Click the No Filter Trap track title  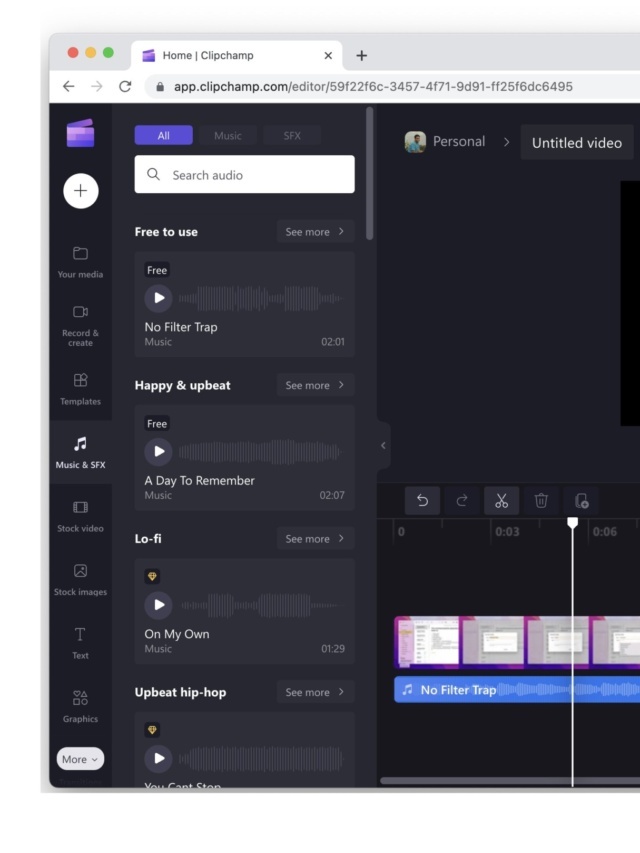[181, 327]
